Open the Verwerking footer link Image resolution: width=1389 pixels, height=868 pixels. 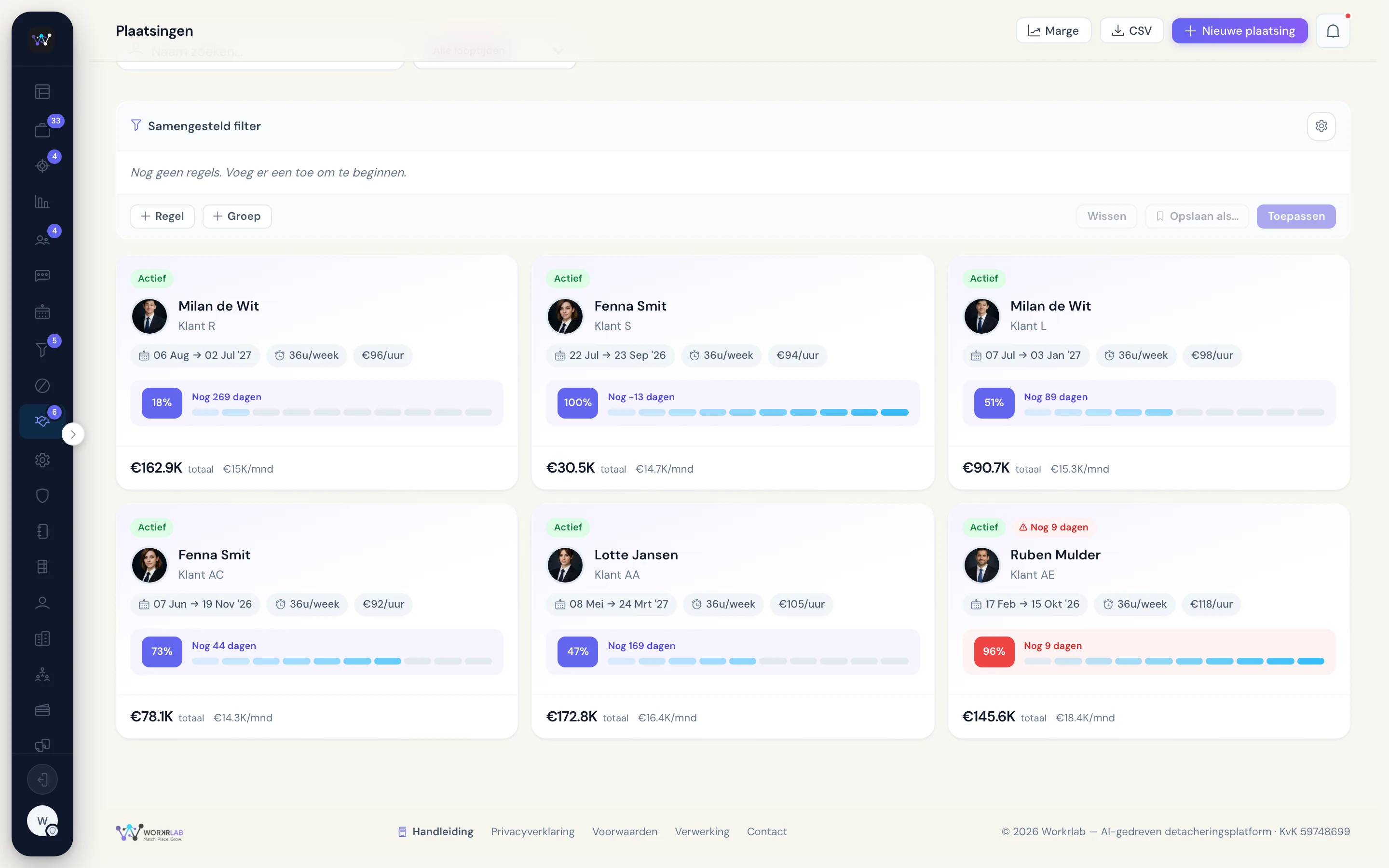pos(702,831)
